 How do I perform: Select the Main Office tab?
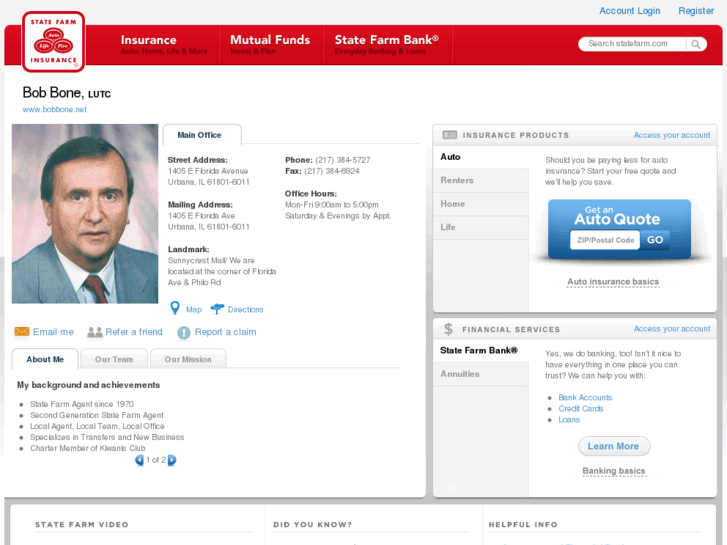(202, 135)
